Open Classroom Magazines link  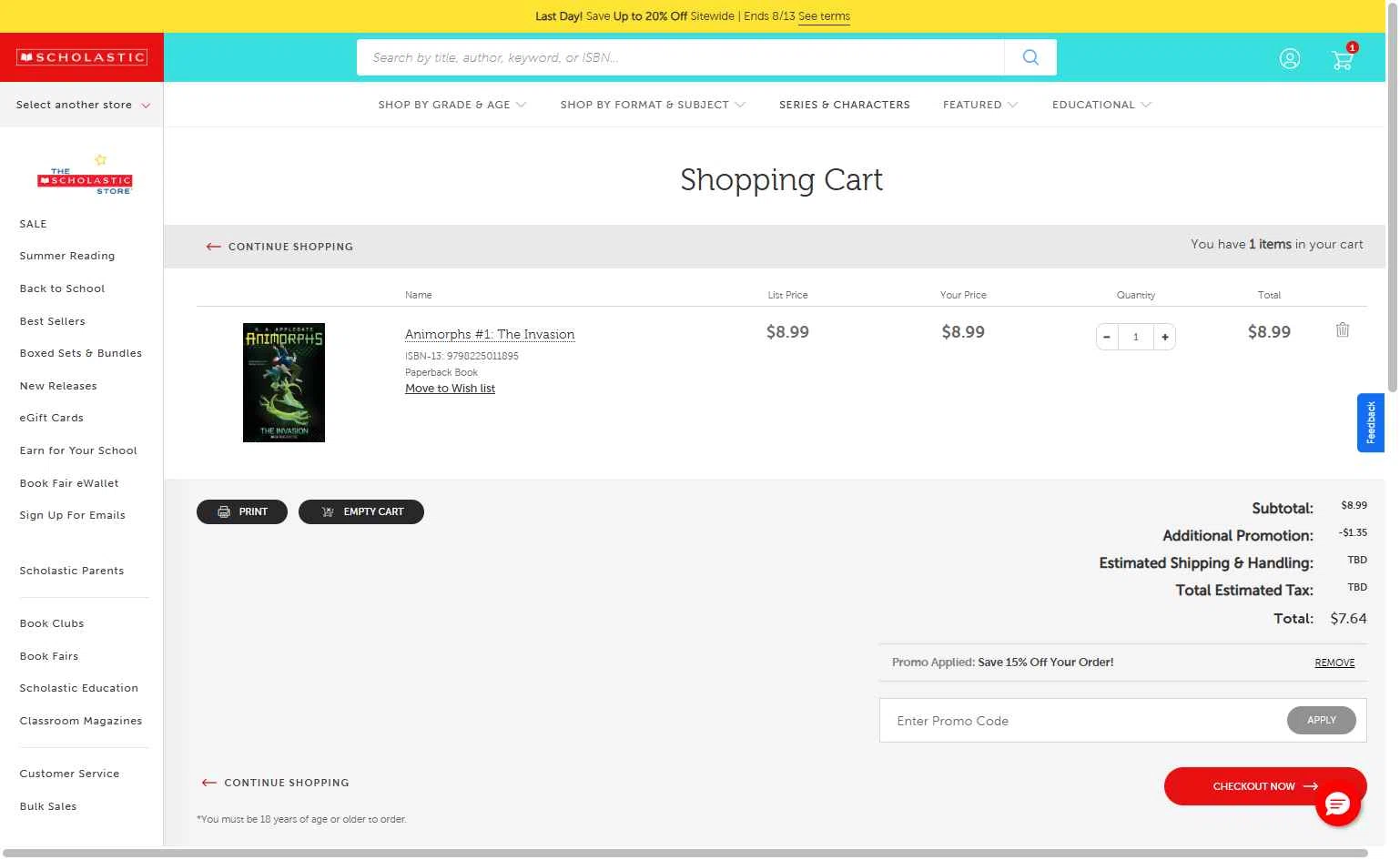pos(81,722)
